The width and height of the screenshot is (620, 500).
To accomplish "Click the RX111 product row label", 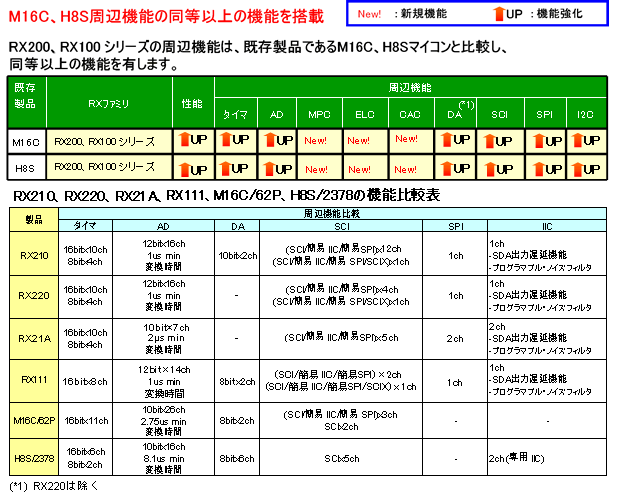I will pos(35,380).
